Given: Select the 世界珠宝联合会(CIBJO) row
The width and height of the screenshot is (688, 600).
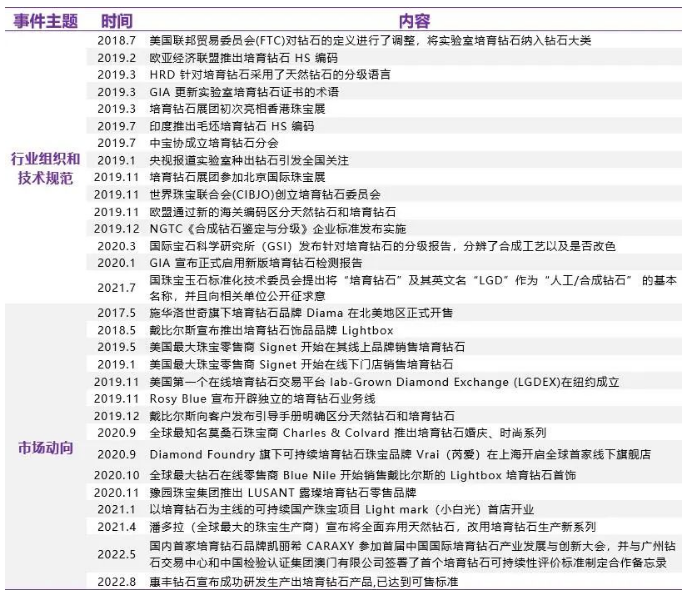Looking at the screenshot, I should coord(265,194).
